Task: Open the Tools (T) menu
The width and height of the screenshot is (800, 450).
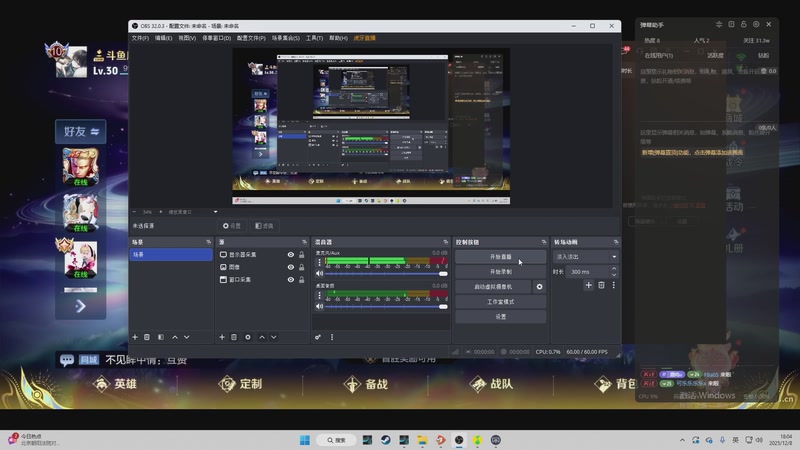Action: pyautogui.click(x=314, y=38)
